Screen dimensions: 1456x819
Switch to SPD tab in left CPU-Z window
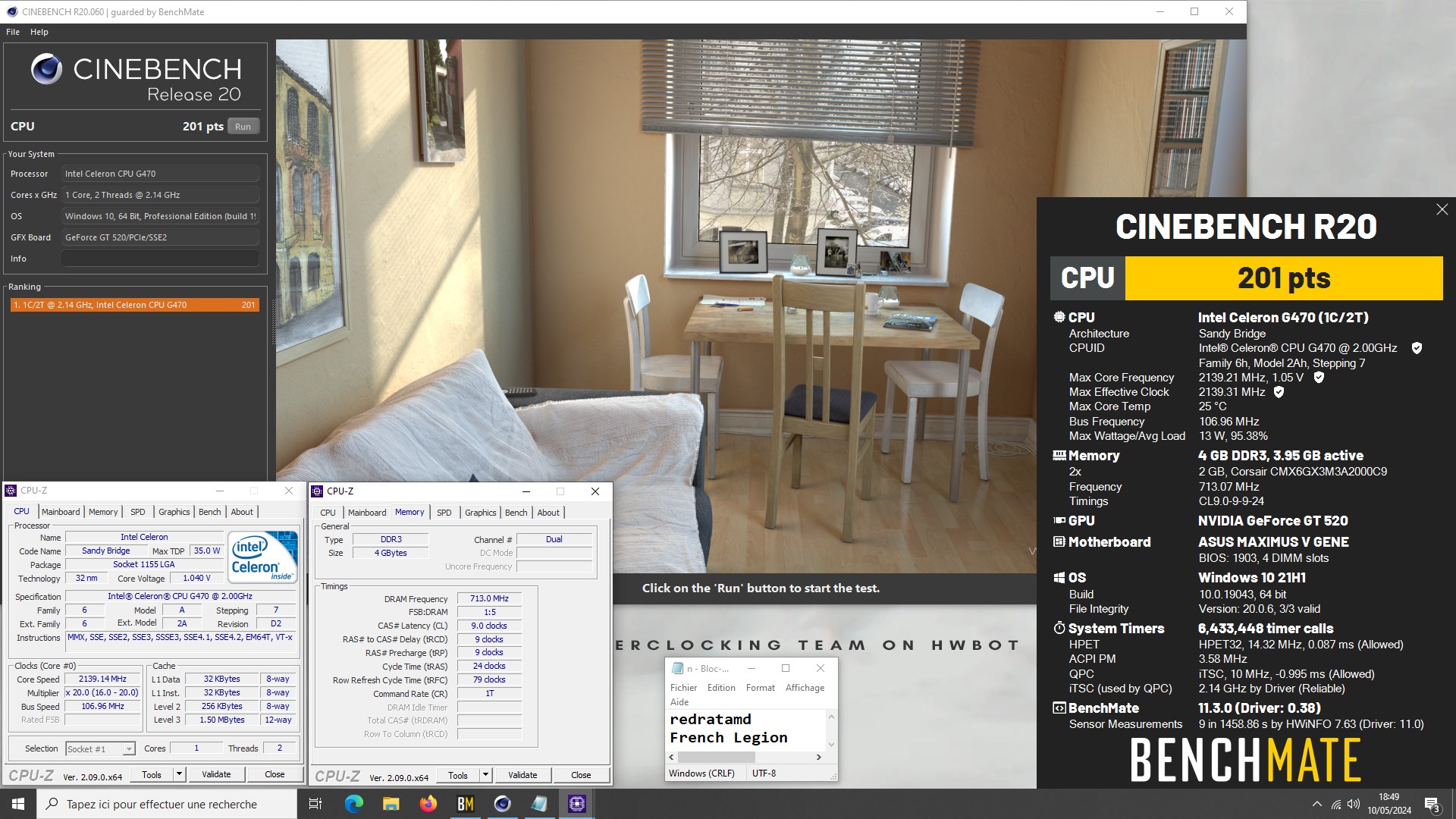[137, 512]
